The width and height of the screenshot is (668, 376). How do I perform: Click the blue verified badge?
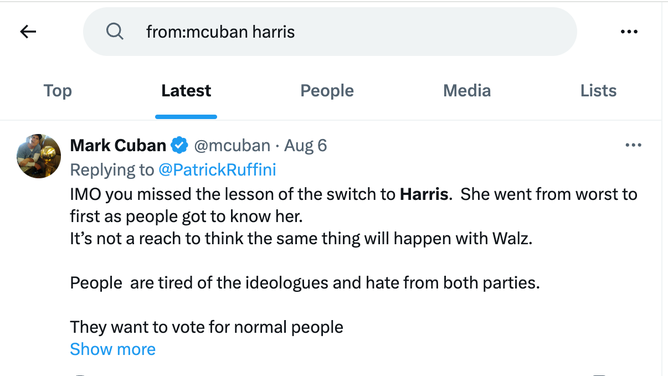(179, 145)
